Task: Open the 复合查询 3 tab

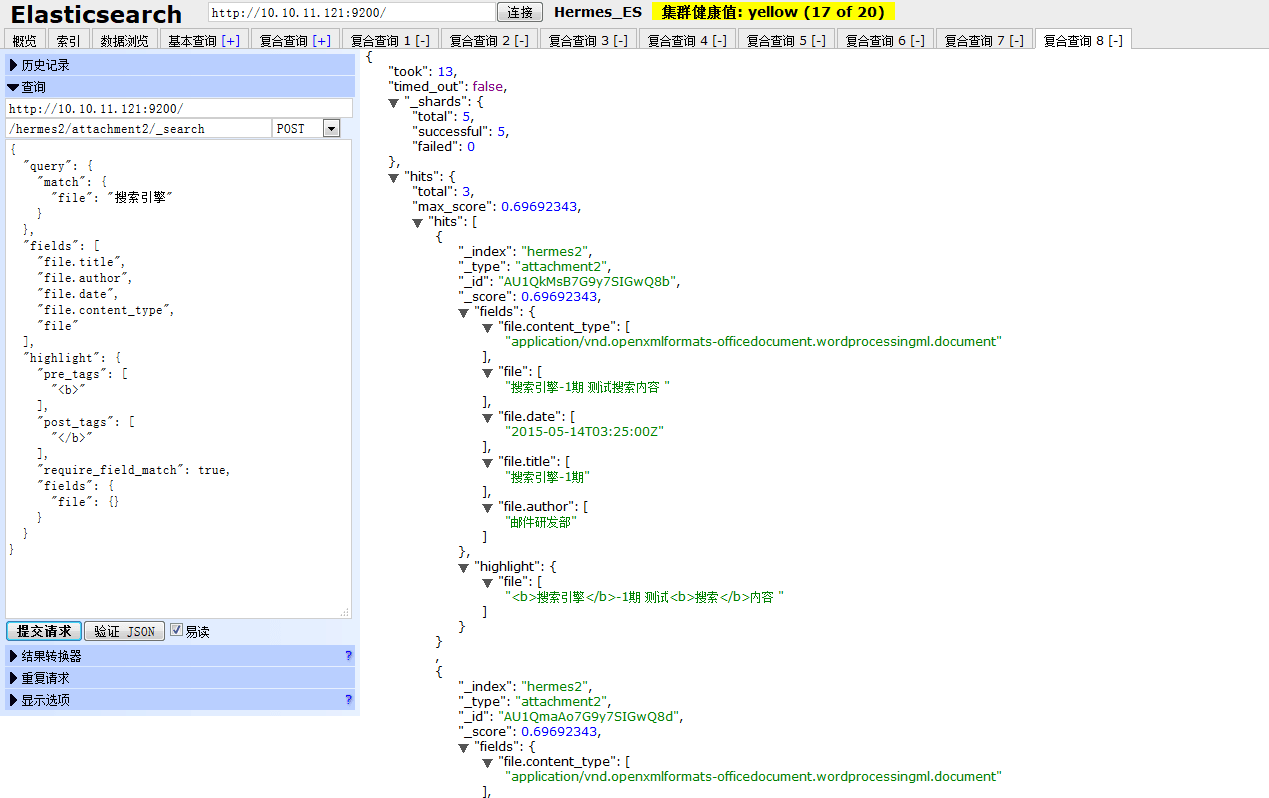Action: point(589,40)
